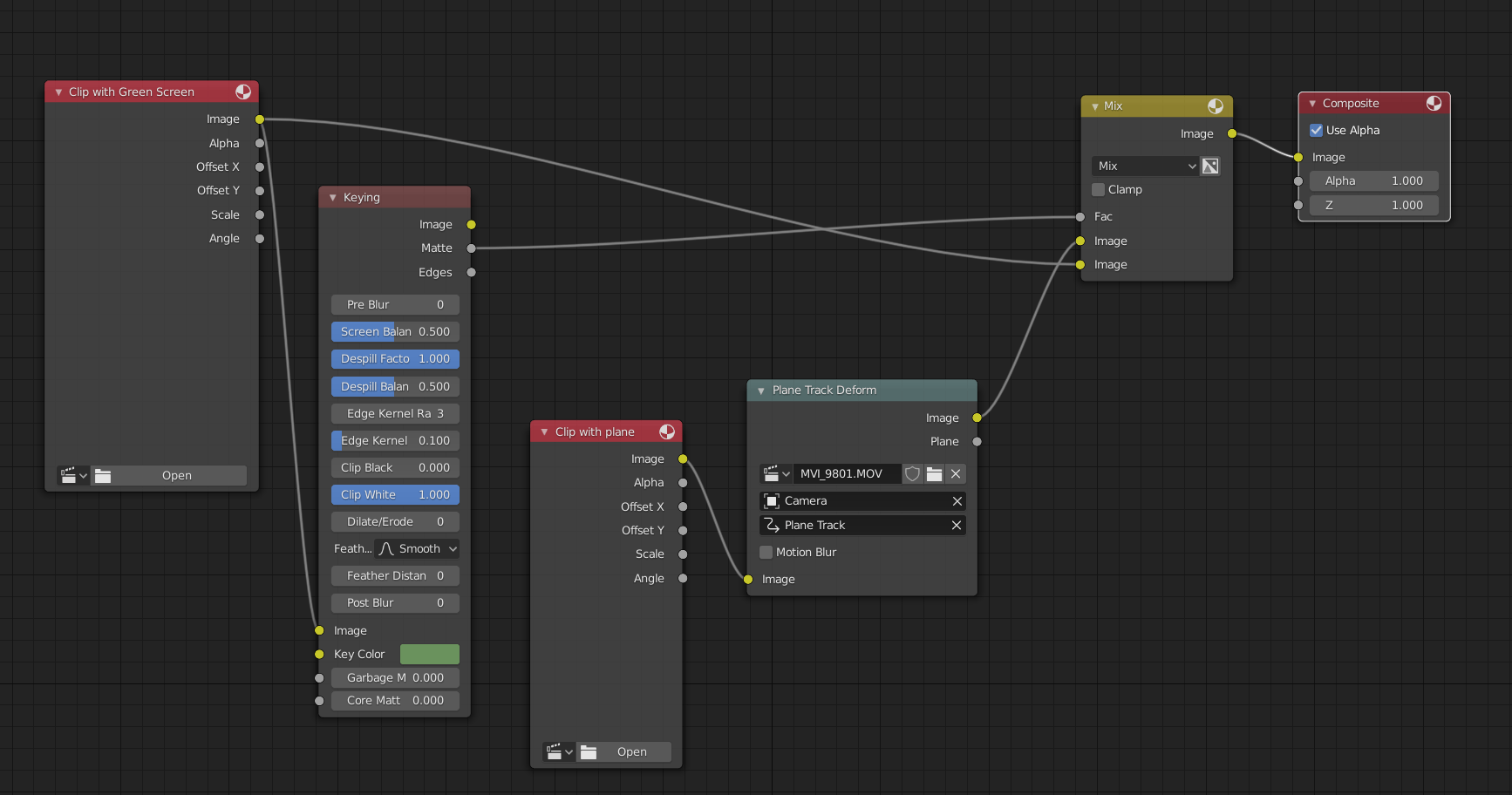This screenshot has width=1512, height=795.
Task: Unlink MVI_9801.MOV clip with X icon
Action: [956, 474]
